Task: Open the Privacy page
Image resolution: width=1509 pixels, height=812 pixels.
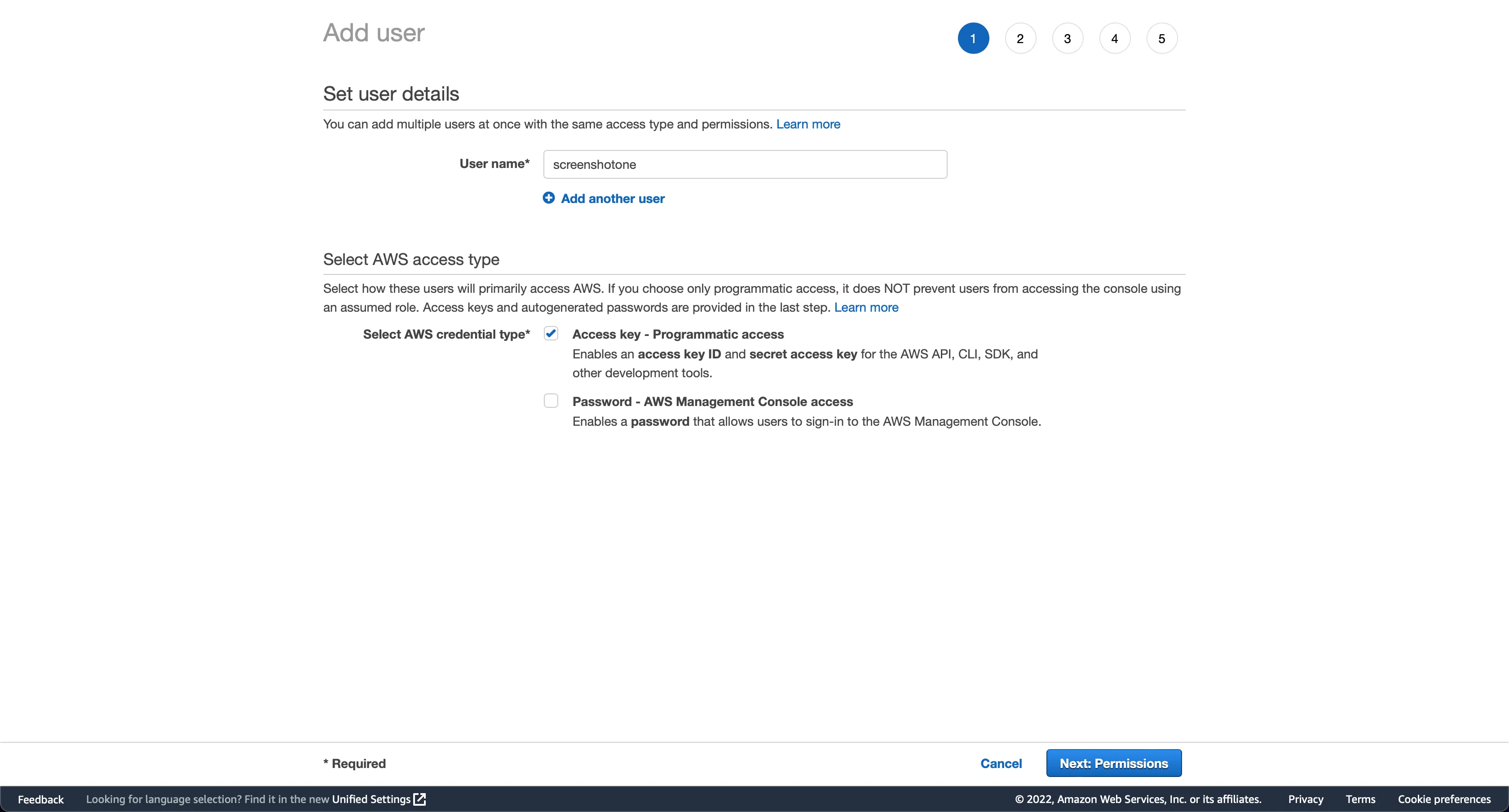Action: (1305, 799)
